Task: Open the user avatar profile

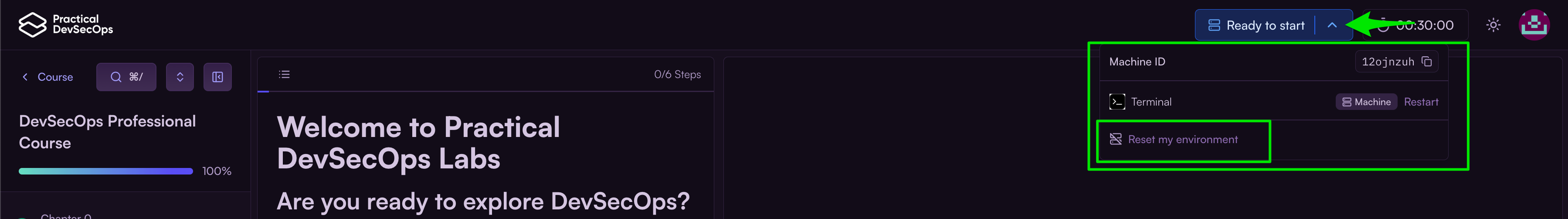Action: coord(1534,25)
